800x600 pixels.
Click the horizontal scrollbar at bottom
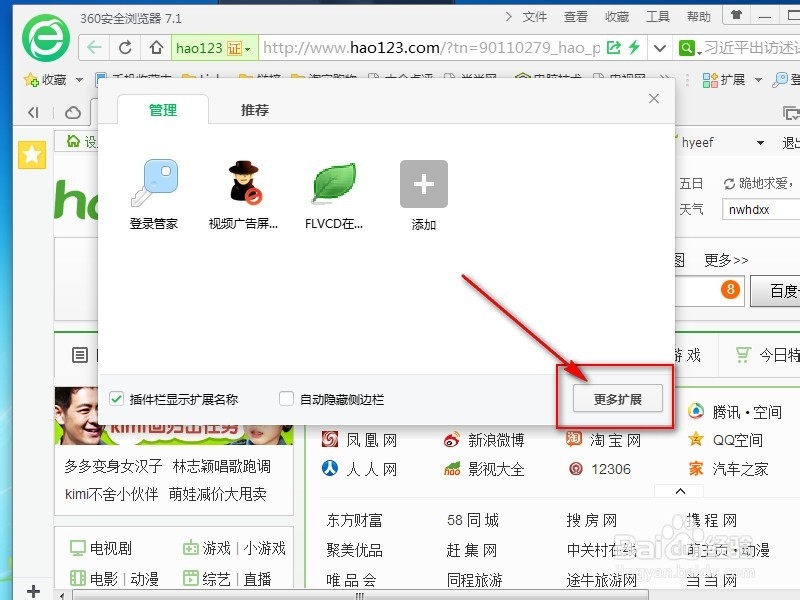coord(361,595)
